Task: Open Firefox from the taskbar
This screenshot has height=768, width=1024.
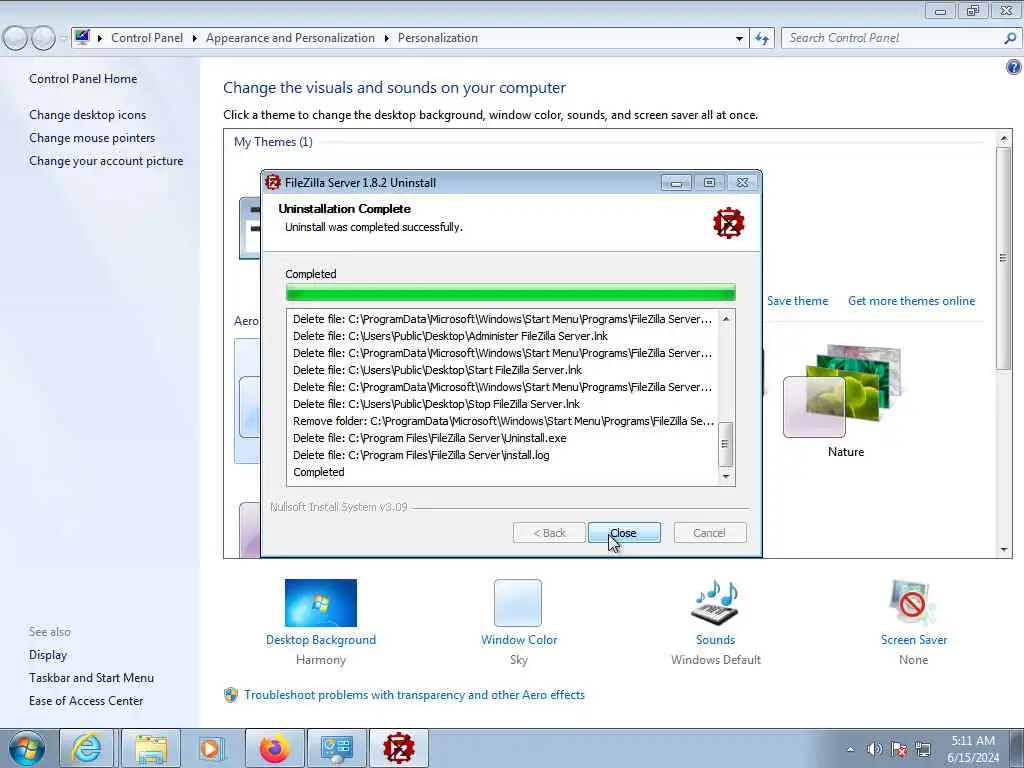Action: point(274,748)
